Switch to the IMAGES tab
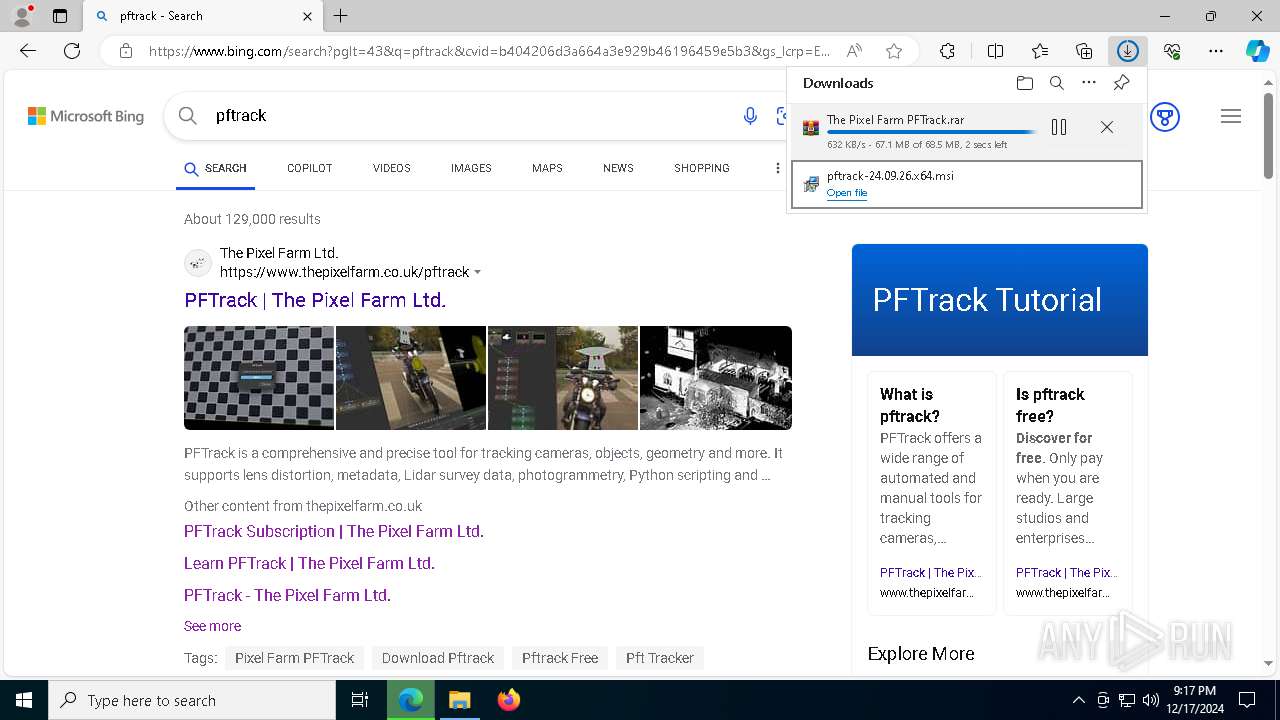Image resolution: width=1280 pixels, height=720 pixels. tap(471, 168)
